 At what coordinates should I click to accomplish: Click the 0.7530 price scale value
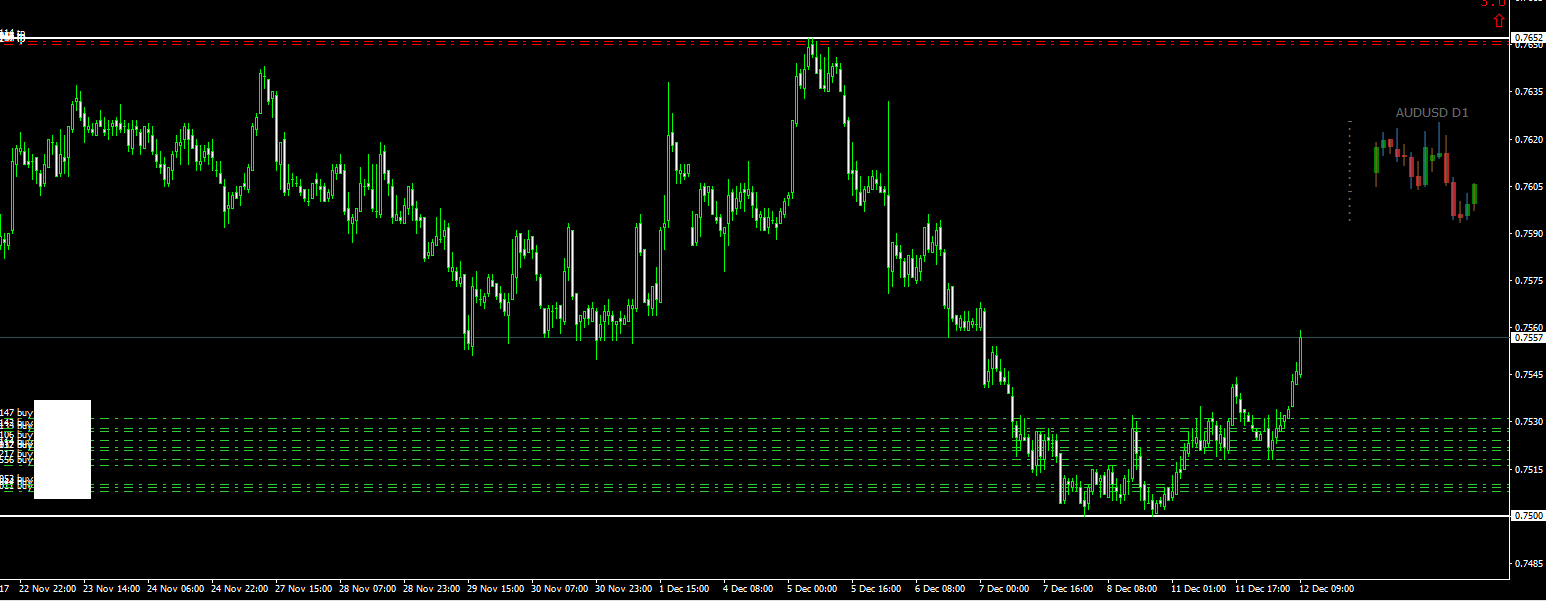(1528, 422)
